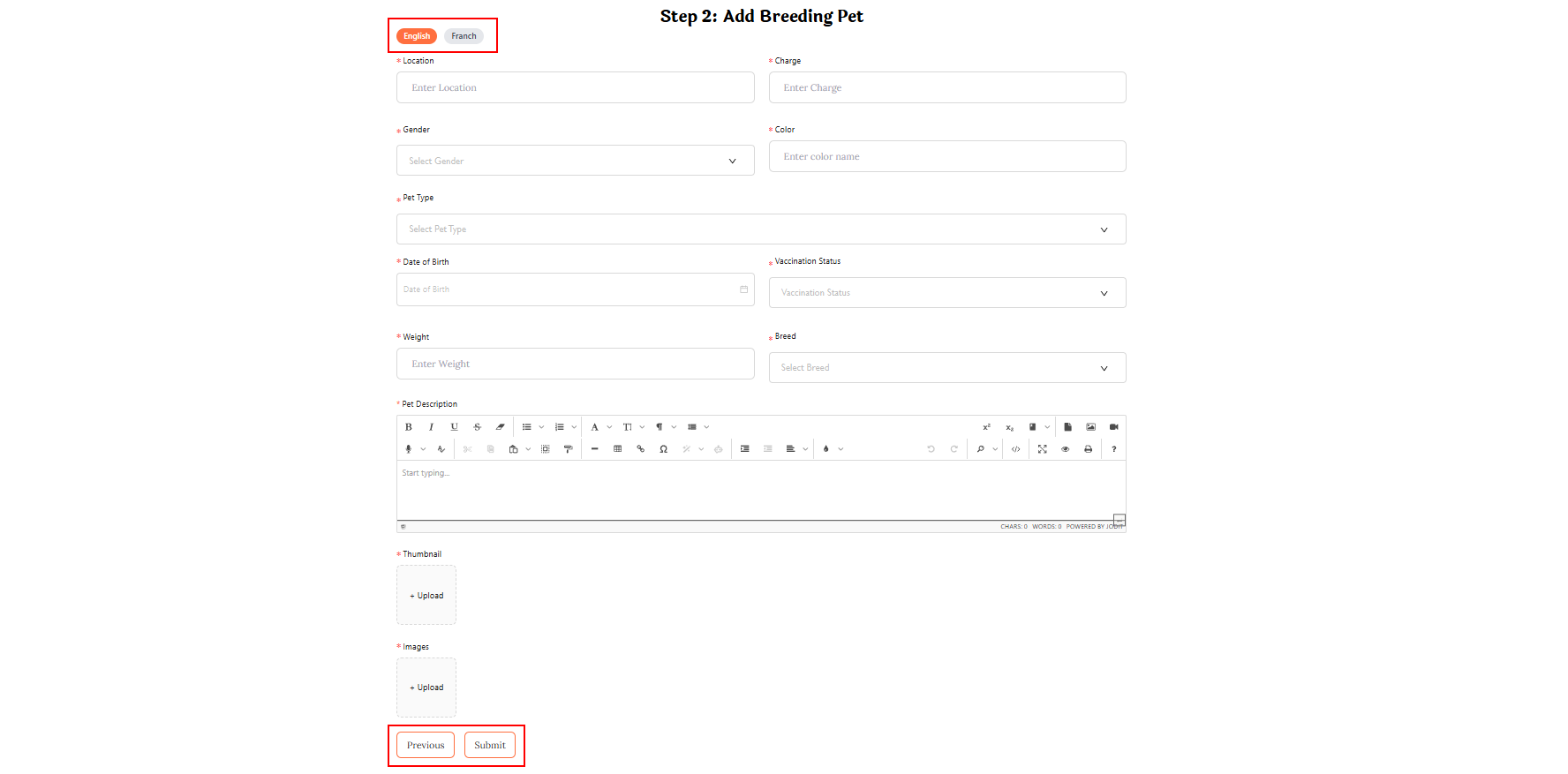Screen dimensions: 1568x774
Task: Toggle source code view icon
Action: [x=1016, y=449]
